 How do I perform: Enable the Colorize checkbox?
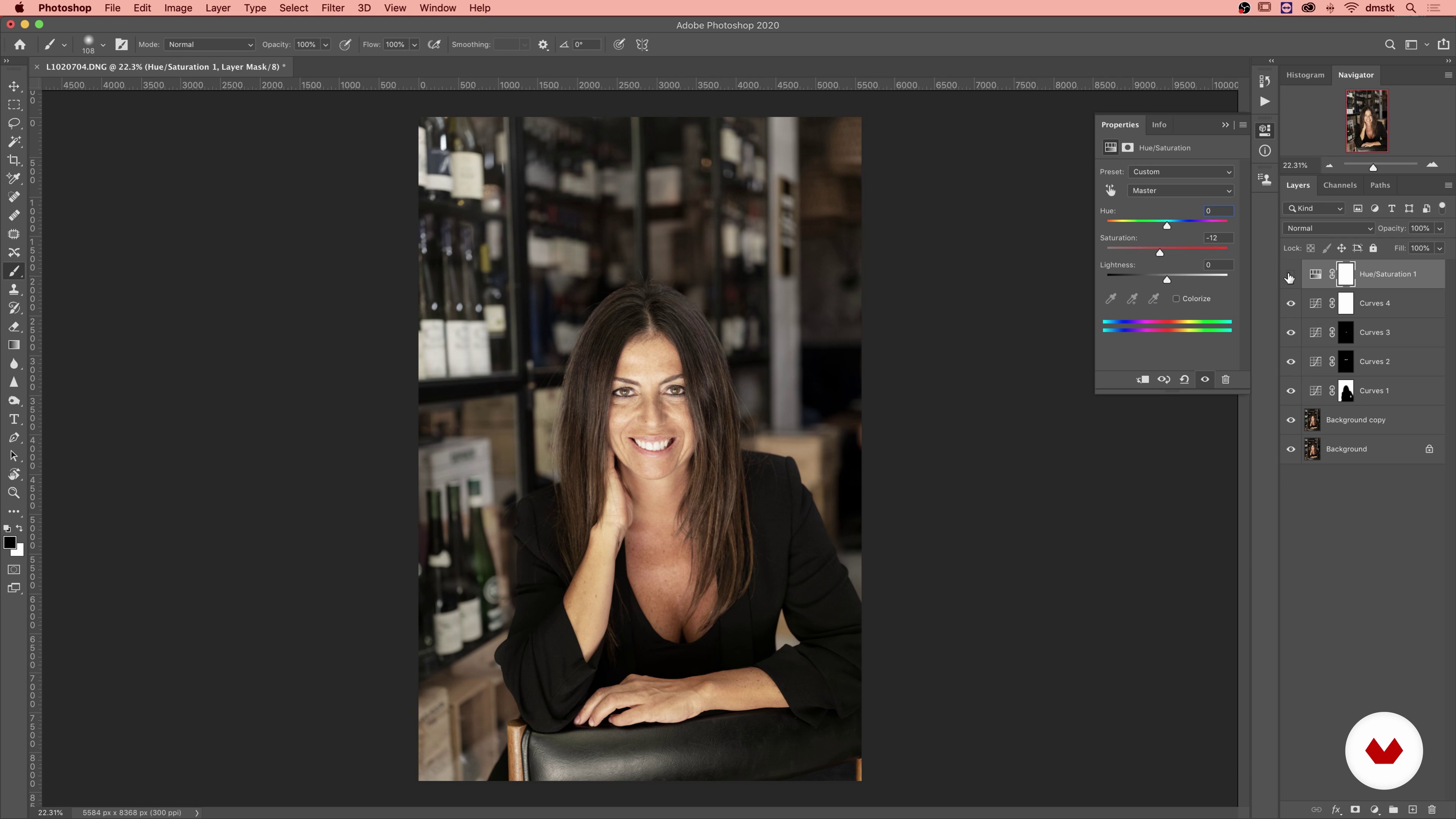[x=1176, y=298]
